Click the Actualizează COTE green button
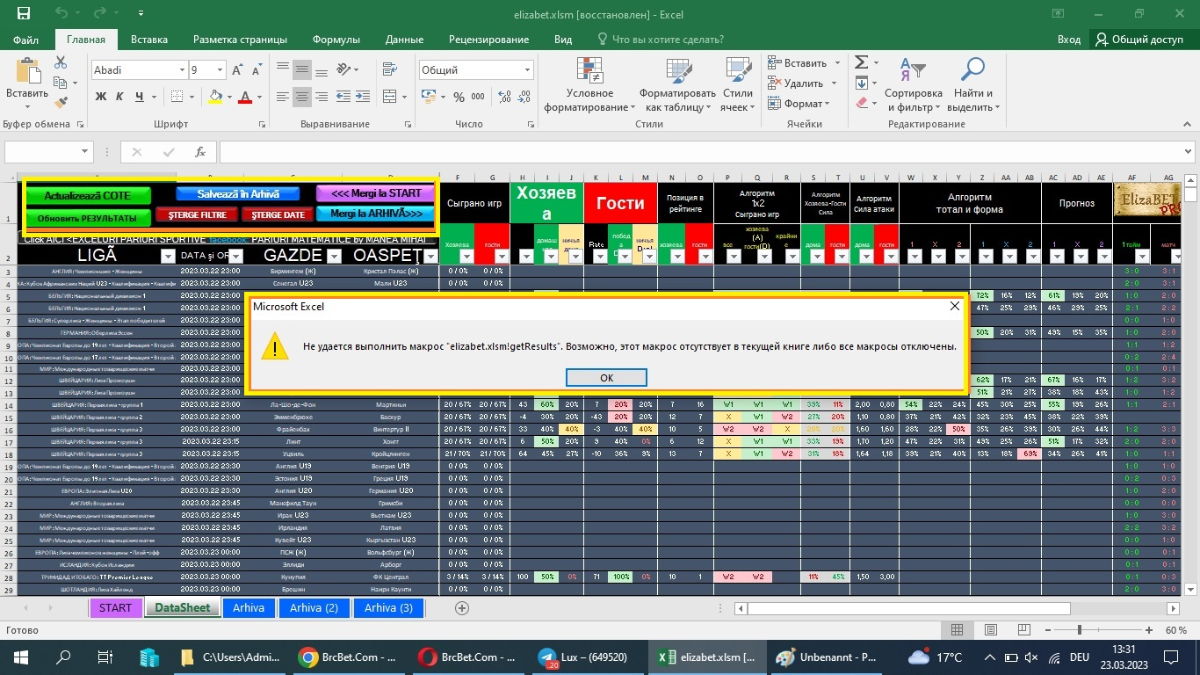The height and width of the screenshot is (675, 1200). 87,196
